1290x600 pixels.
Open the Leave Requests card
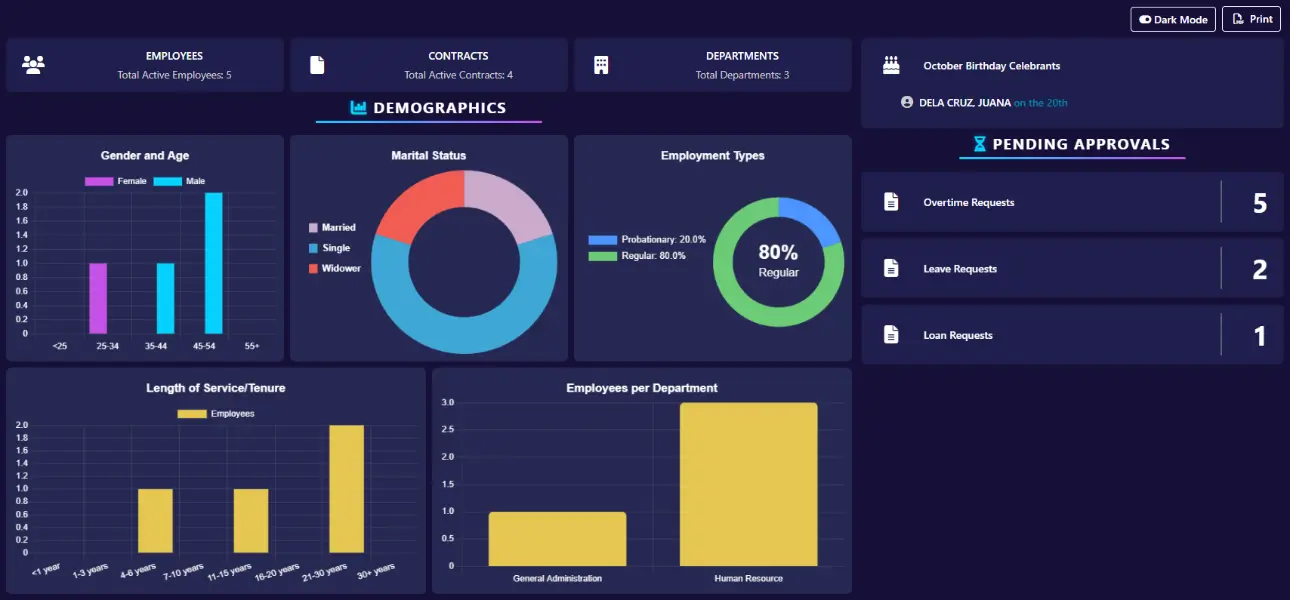(1071, 268)
